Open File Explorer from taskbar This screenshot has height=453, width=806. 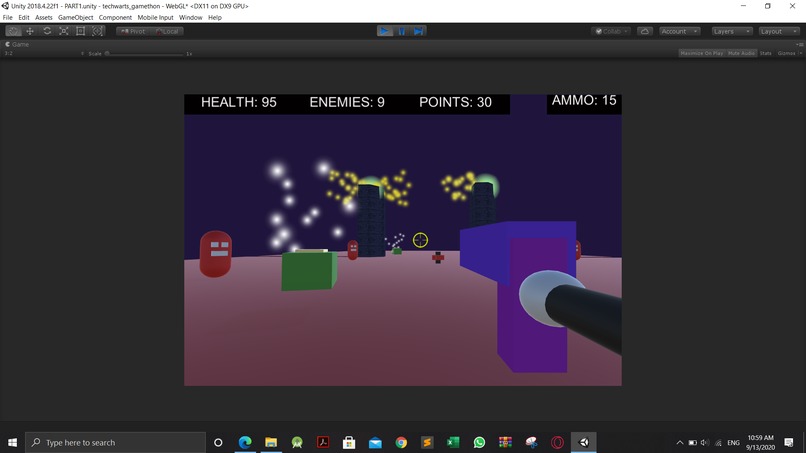coord(271,442)
